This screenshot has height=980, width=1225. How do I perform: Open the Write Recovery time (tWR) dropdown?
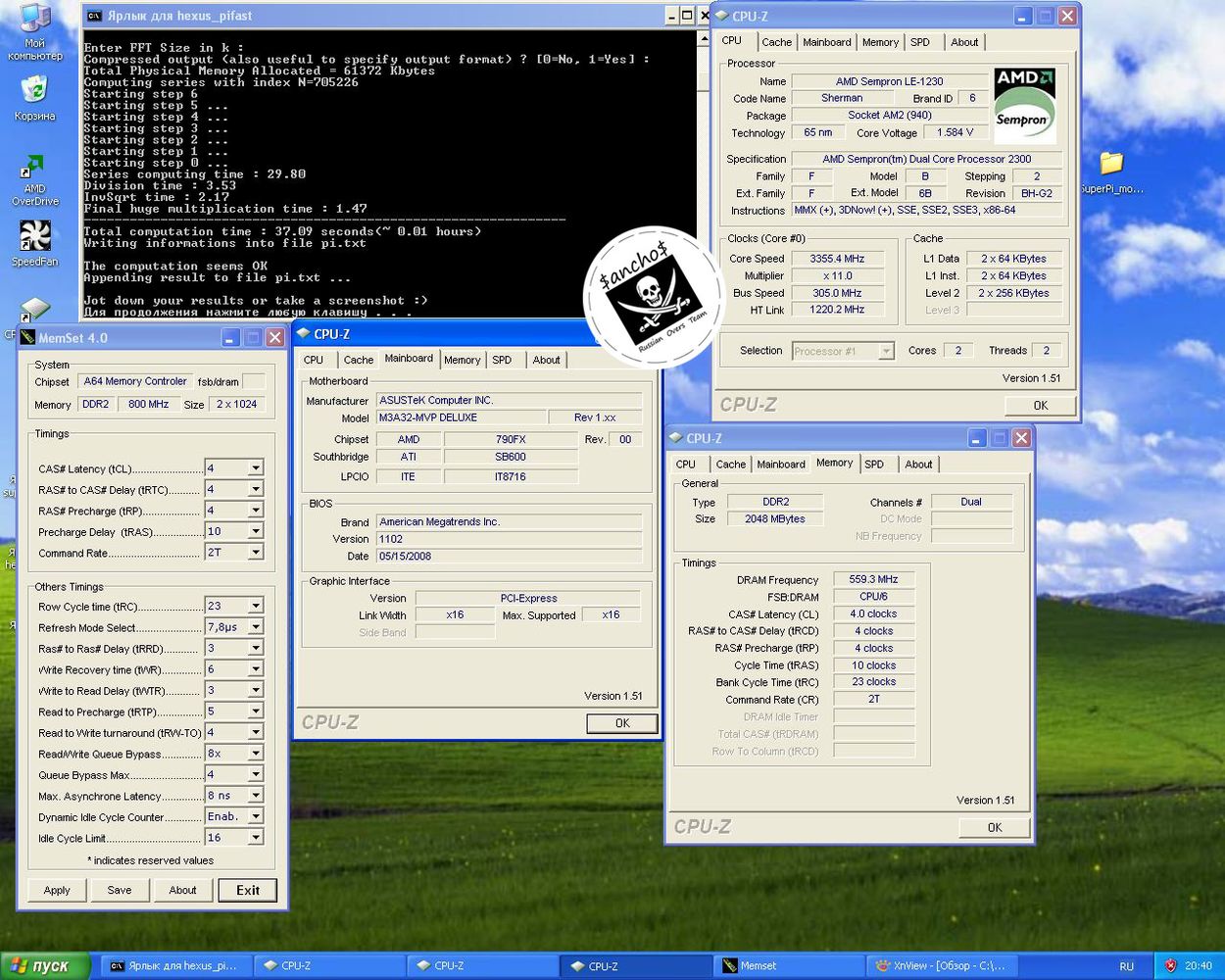[x=255, y=669]
